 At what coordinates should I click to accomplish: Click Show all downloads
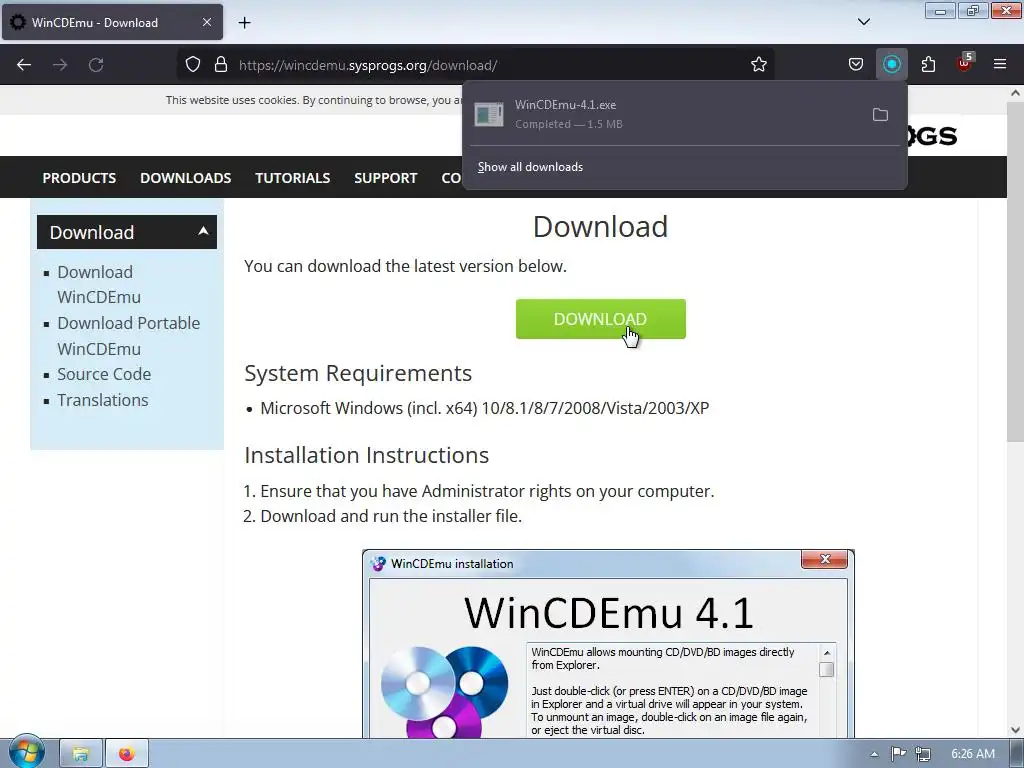[x=530, y=167]
